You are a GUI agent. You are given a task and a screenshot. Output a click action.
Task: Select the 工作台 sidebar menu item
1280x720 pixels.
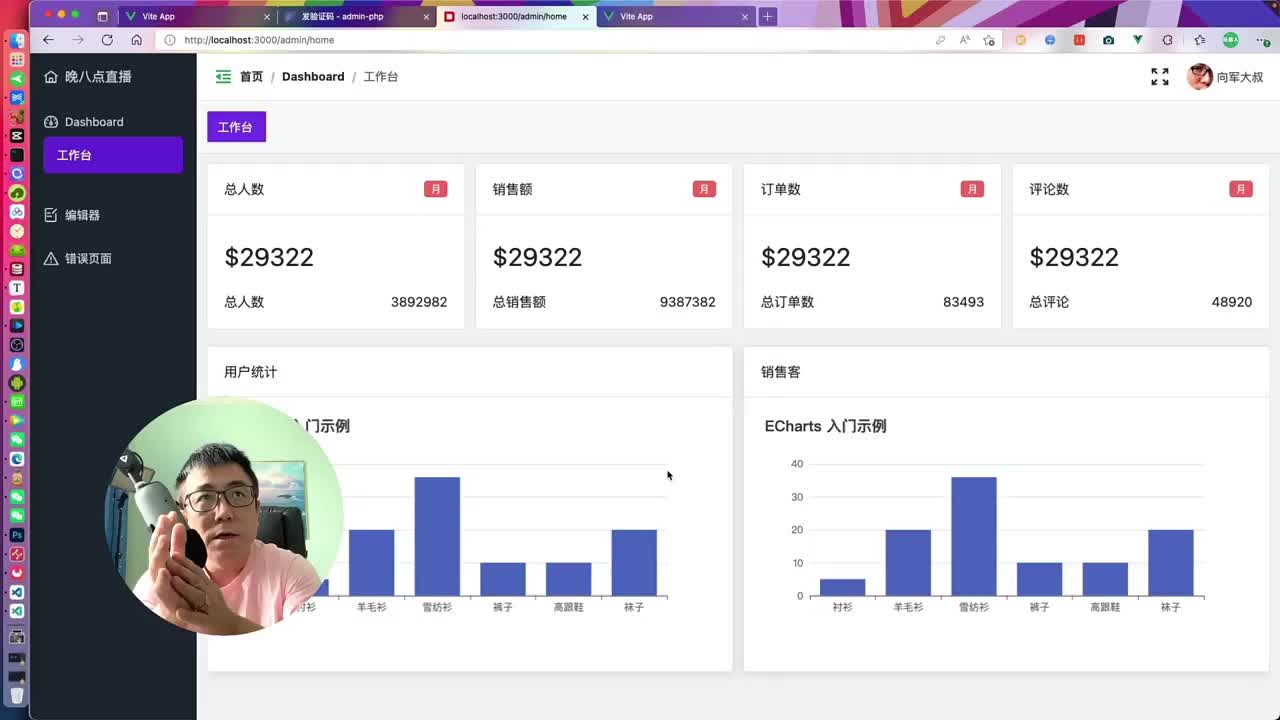(113, 155)
